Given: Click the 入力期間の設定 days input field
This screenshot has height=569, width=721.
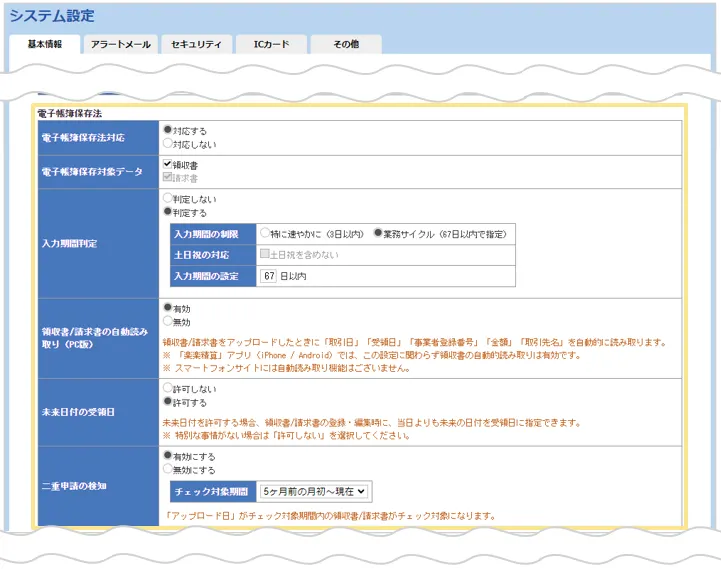Looking at the screenshot, I should tap(268, 275).
